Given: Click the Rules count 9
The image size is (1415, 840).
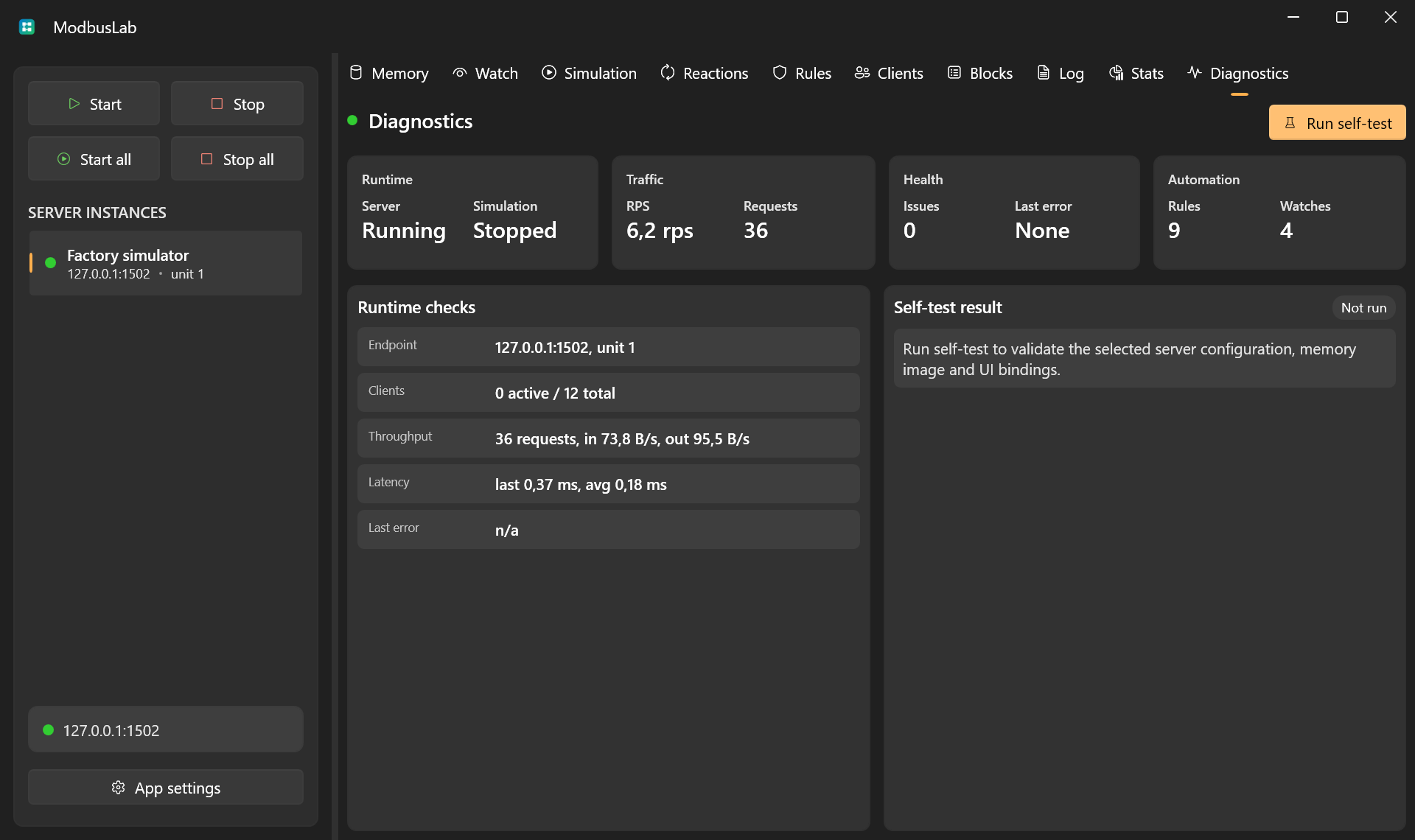Looking at the screenshot, I should (1174, 231).
